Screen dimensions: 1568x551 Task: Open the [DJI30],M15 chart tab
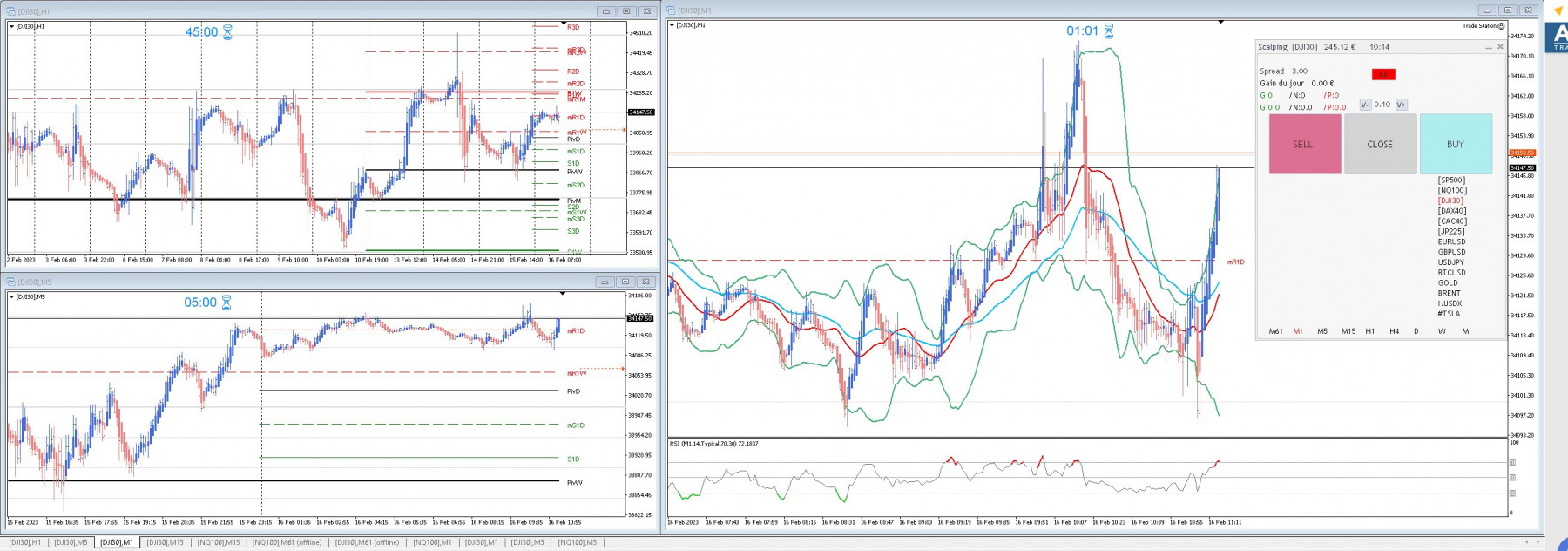click(x=165, y=542)
